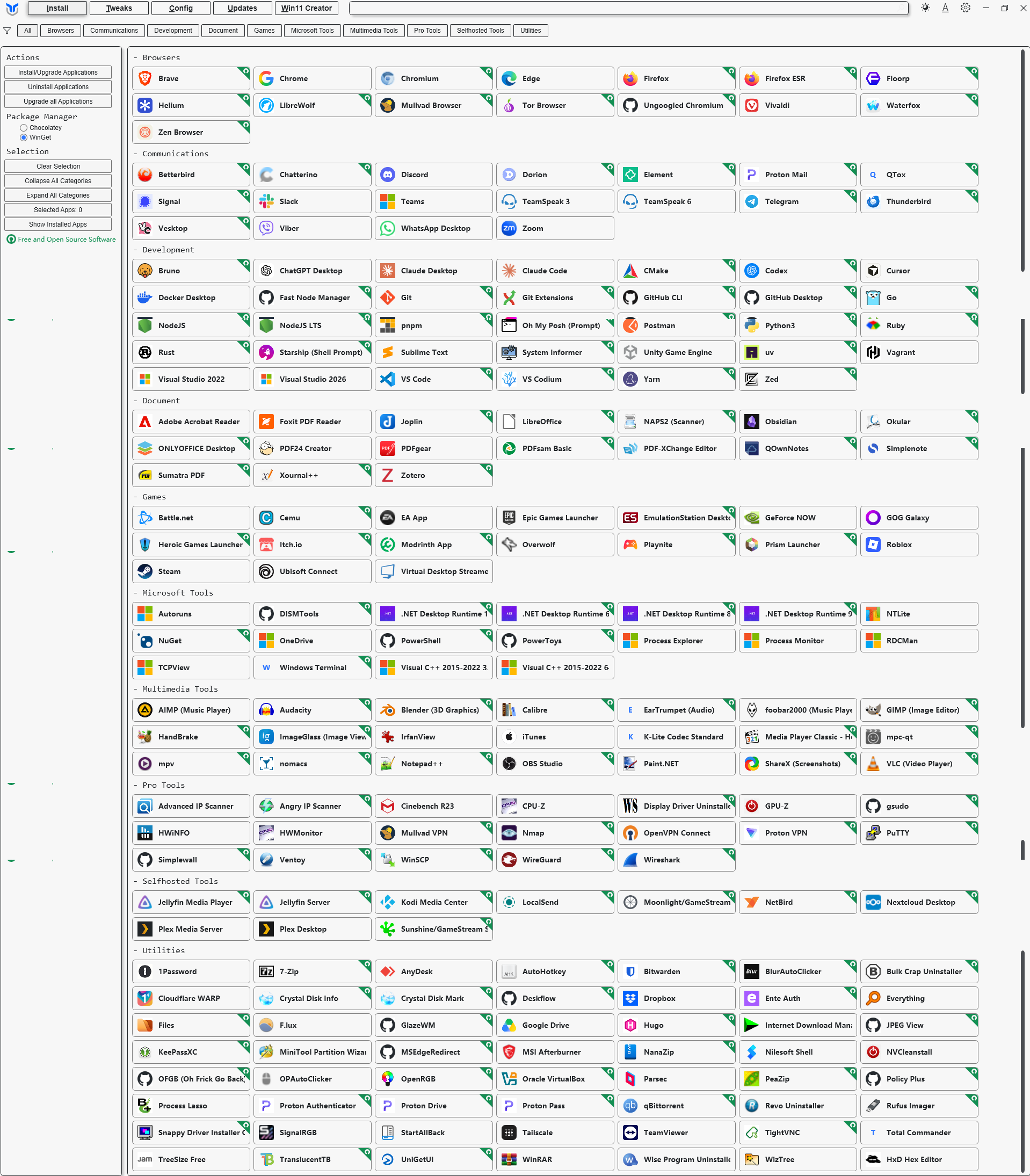The image size is (1030, 1176).
Task: Collapse the Pro Tools category header
Action: [159, 785]
